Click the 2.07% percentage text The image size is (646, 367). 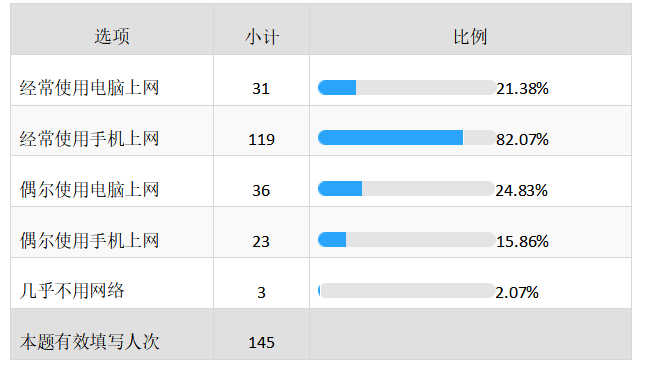point(517,293)
